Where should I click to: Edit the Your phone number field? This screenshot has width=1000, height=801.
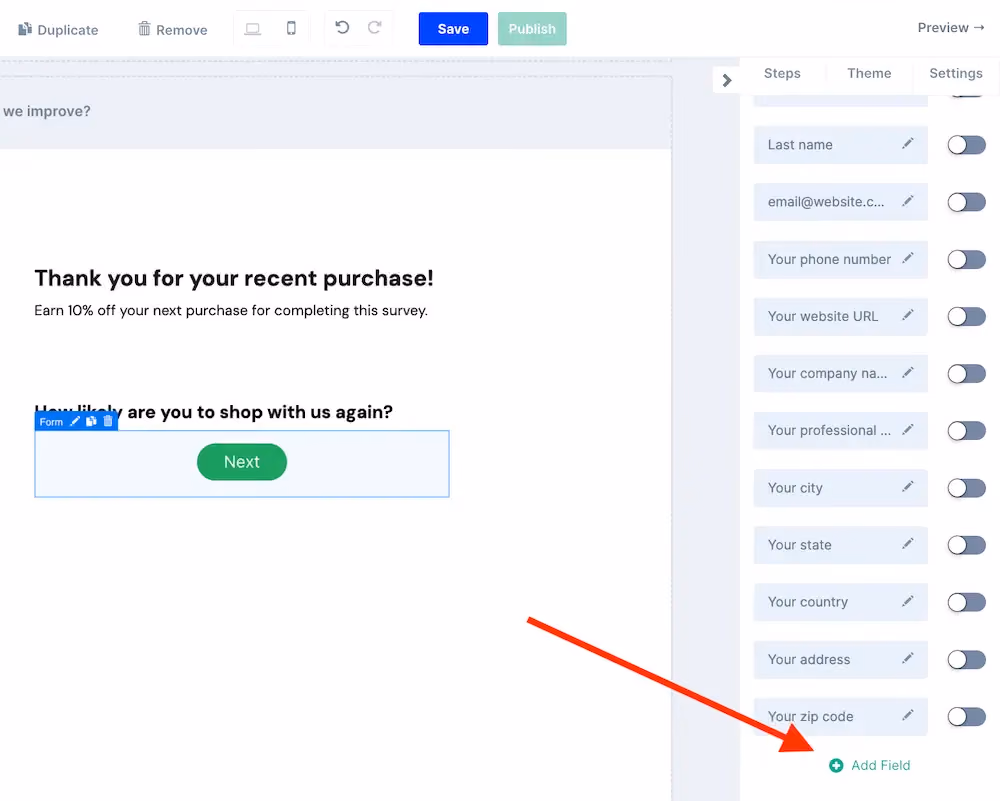click(908, 258)
